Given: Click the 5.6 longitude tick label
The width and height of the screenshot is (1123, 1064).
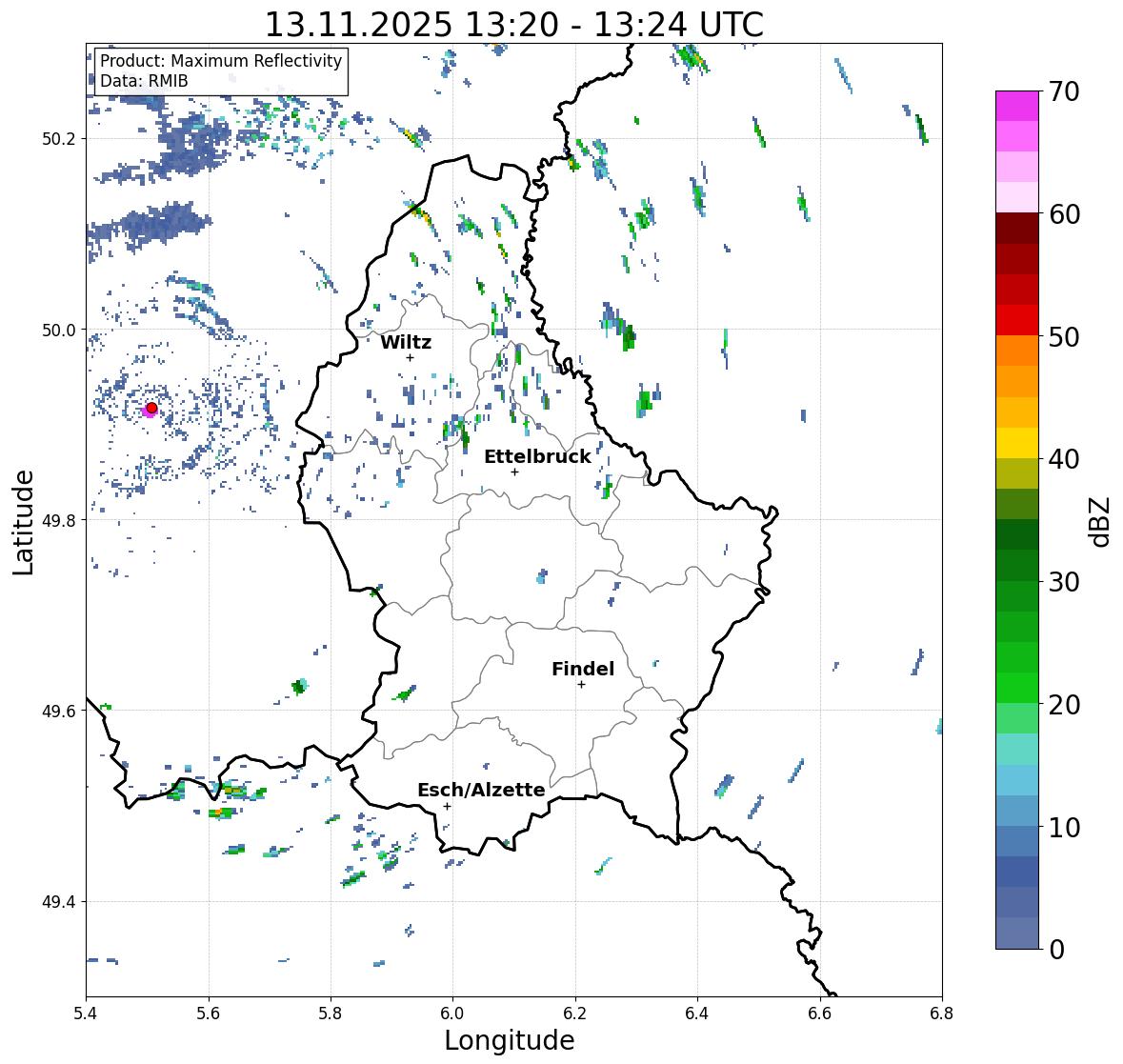Looking at the screenshot, I should point(209,1014).
